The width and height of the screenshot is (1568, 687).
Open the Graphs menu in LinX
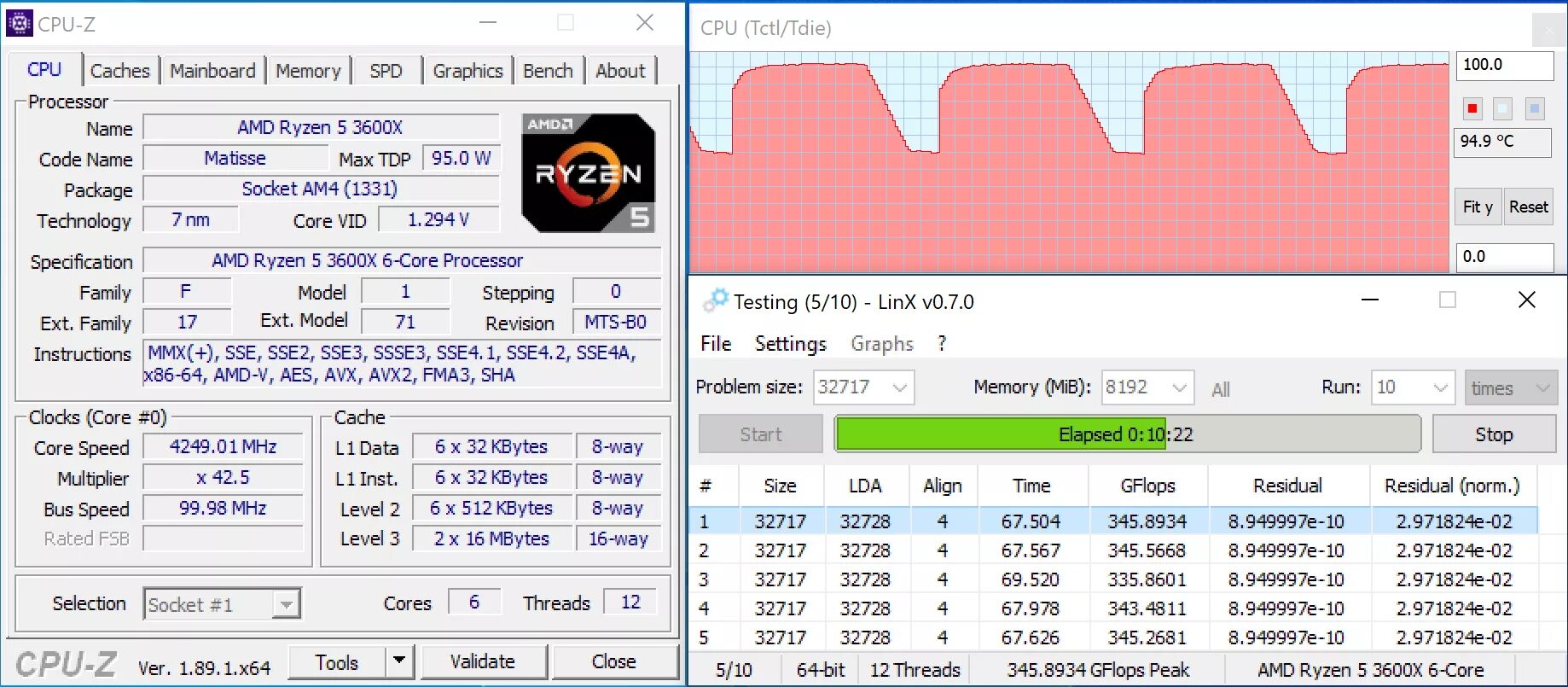(x=882, y=343)
